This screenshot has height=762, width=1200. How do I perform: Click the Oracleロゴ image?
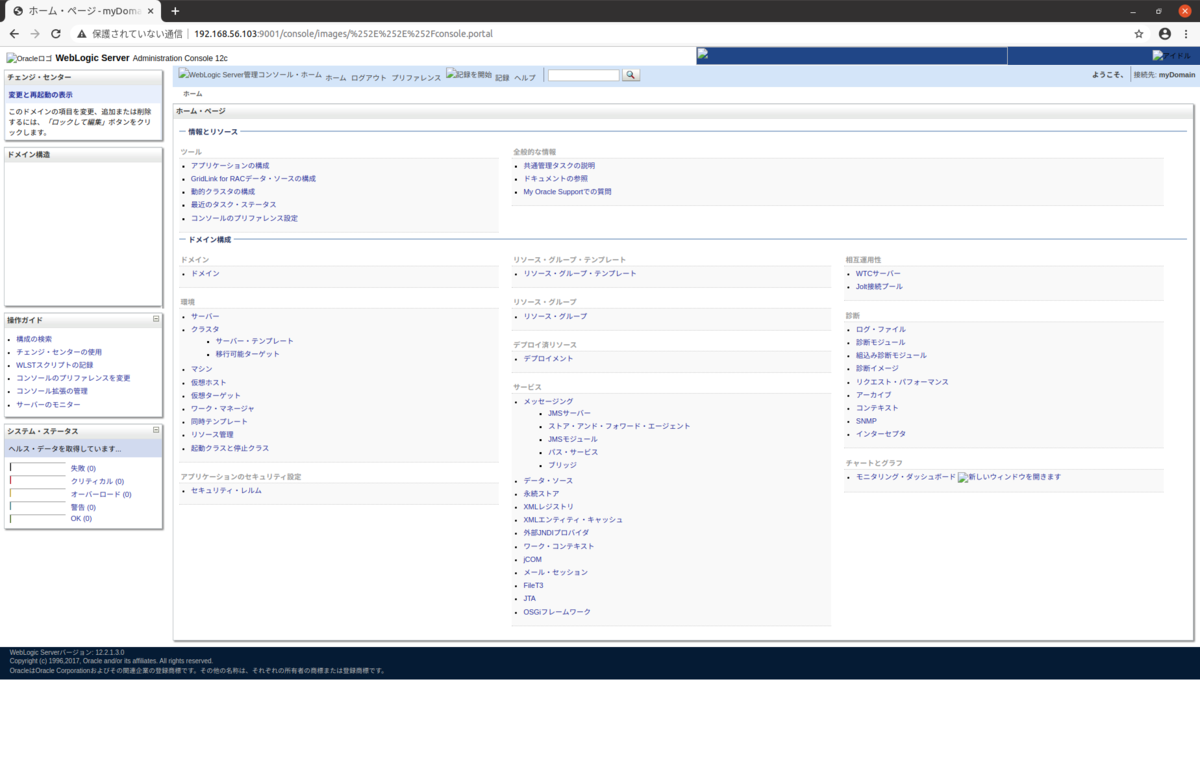[x=29, y=58]
